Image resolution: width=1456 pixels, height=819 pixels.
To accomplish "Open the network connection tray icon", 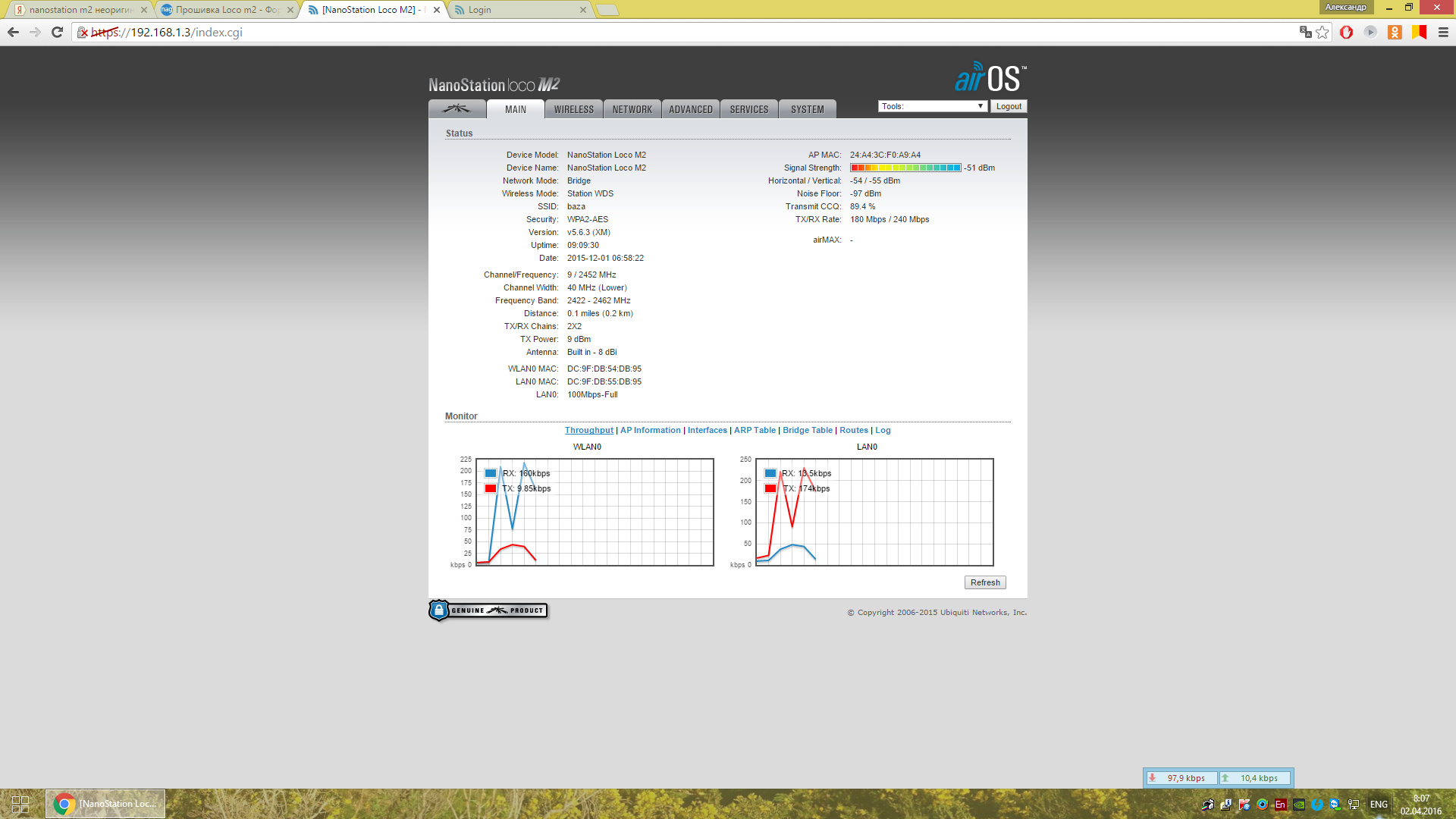I will point(1354,805).
